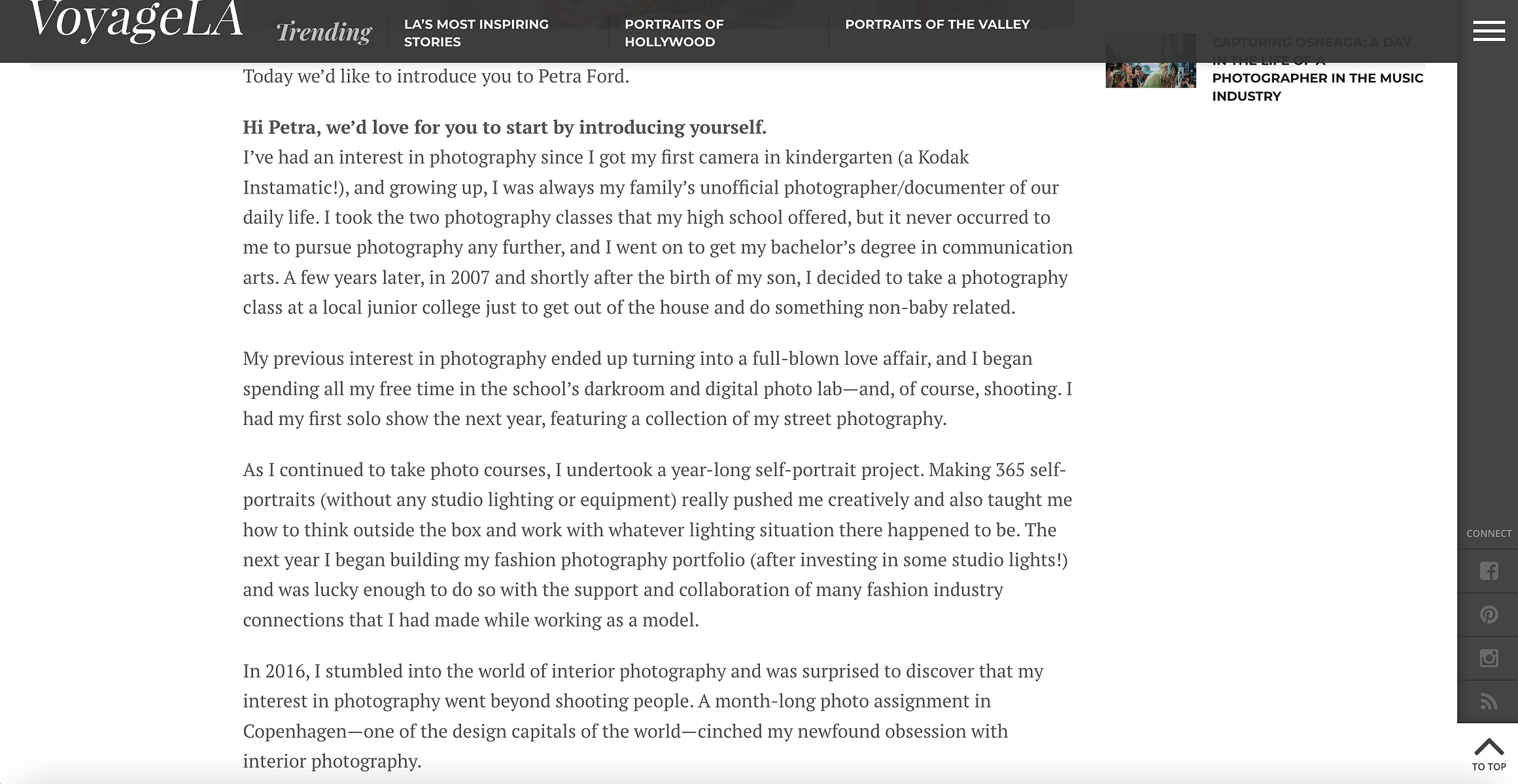1518x784 pixels.
Task: Open Portraits of the Valley section
Action: click(937, 24)
